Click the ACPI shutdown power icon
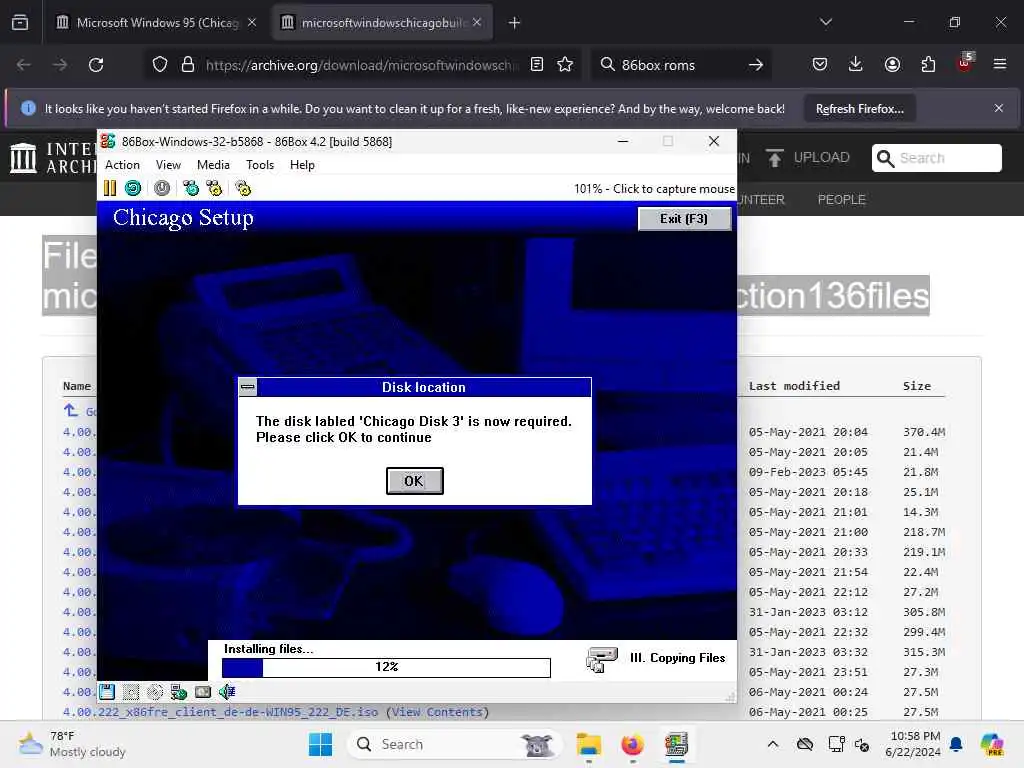 click(162, 189)
